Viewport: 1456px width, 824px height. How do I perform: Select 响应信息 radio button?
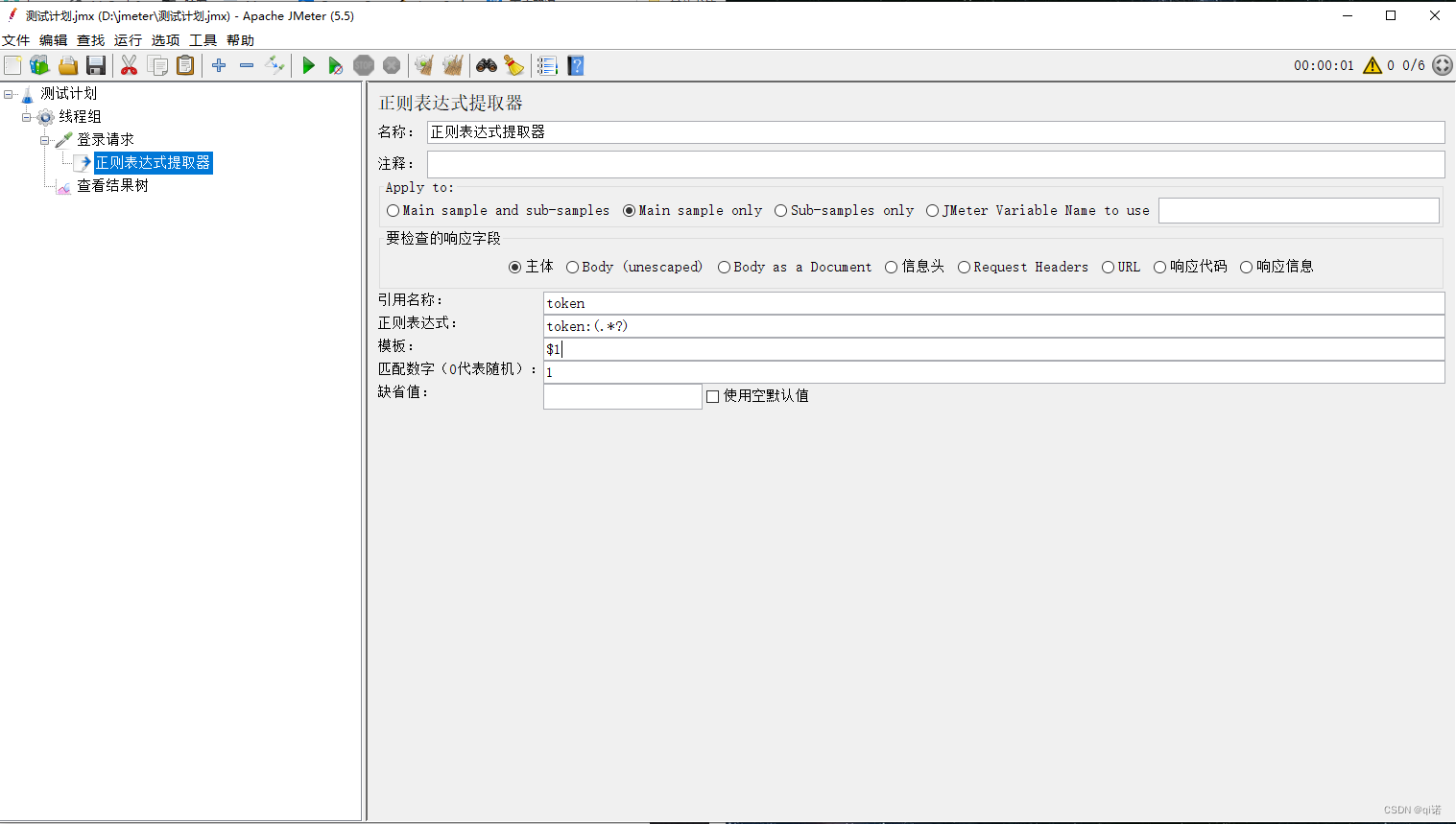(1246, 267)
